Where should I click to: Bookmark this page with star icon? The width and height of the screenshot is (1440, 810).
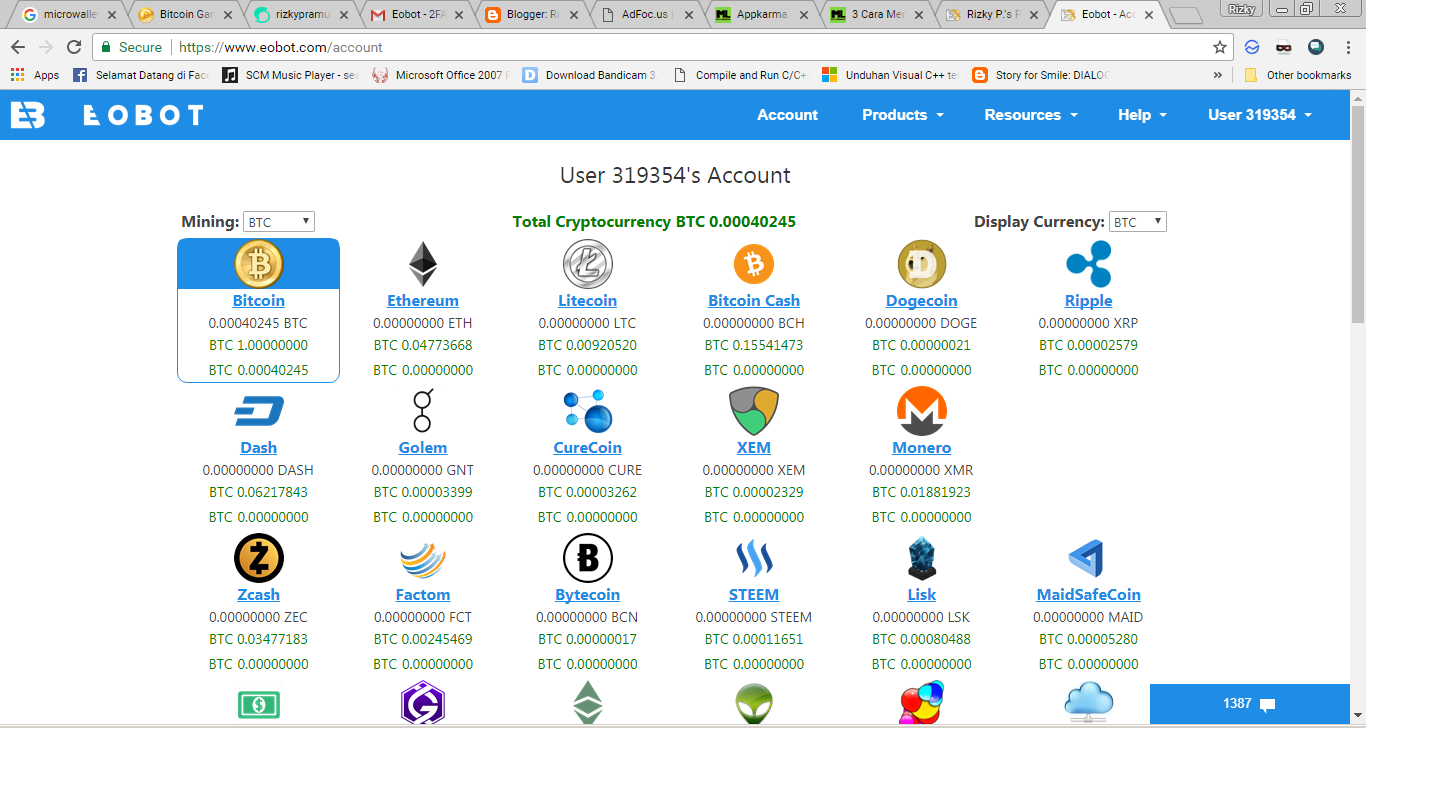point(1220,47)
